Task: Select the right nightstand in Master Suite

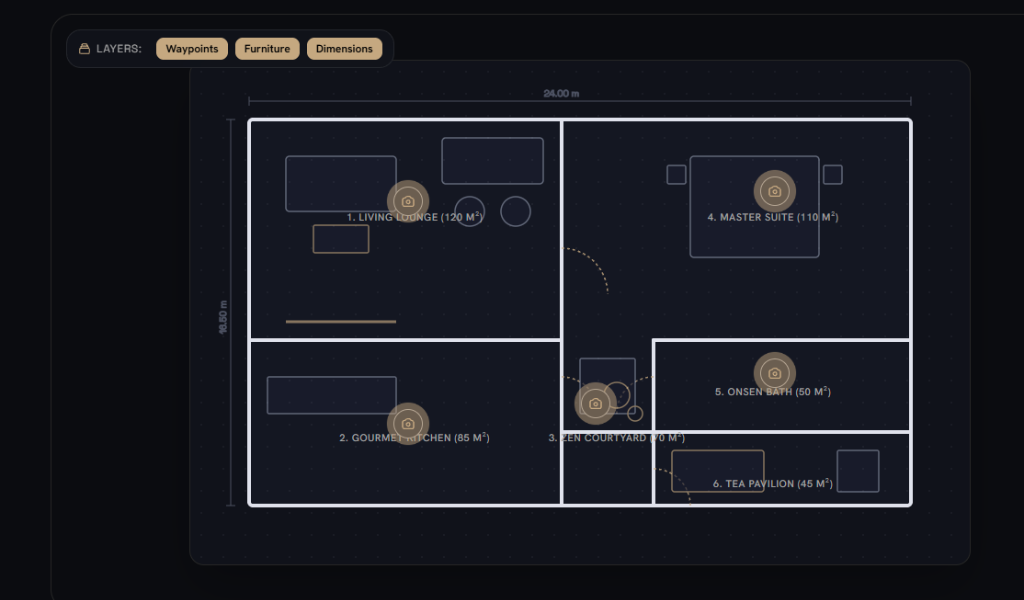Action: coord(833,174)
